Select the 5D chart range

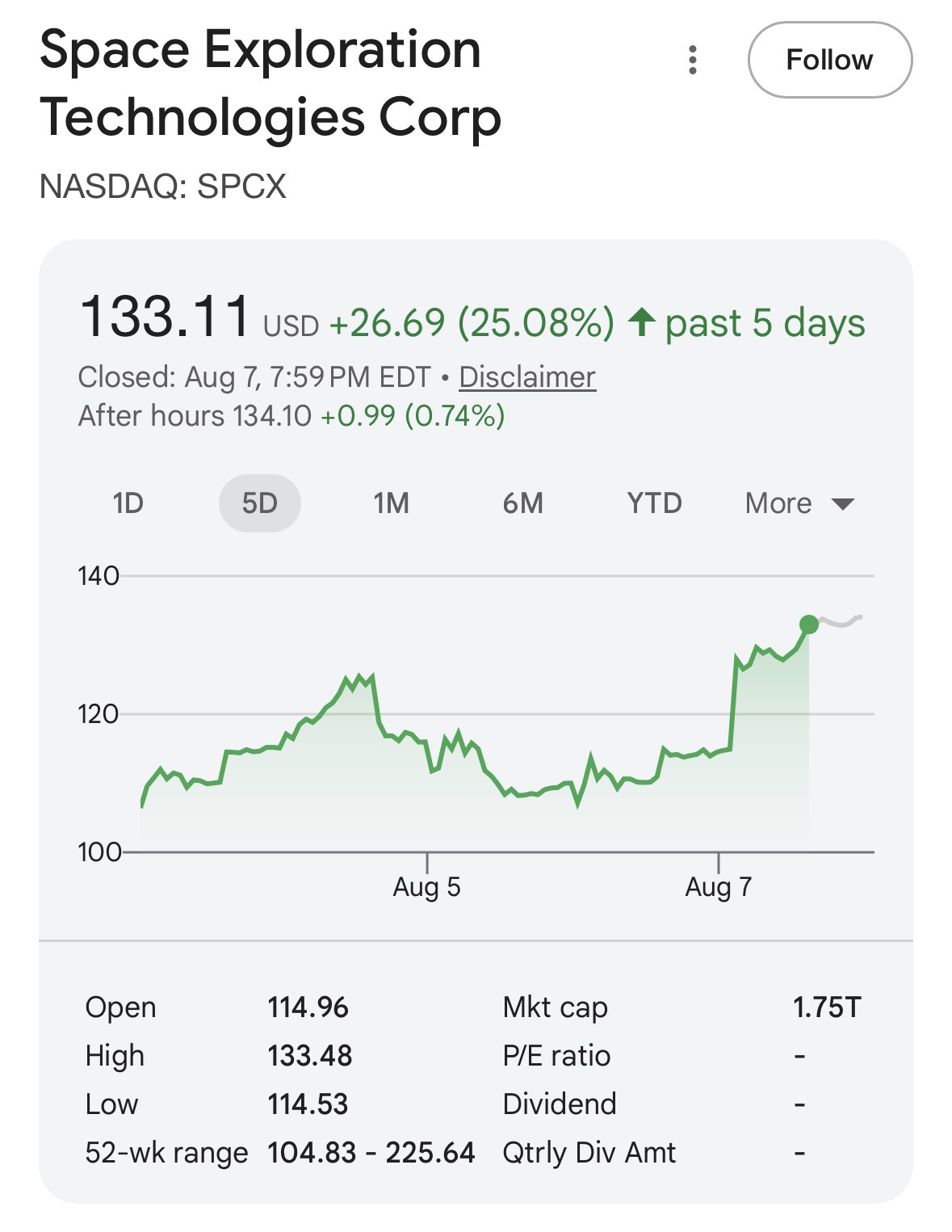click(x=260, y=503)
